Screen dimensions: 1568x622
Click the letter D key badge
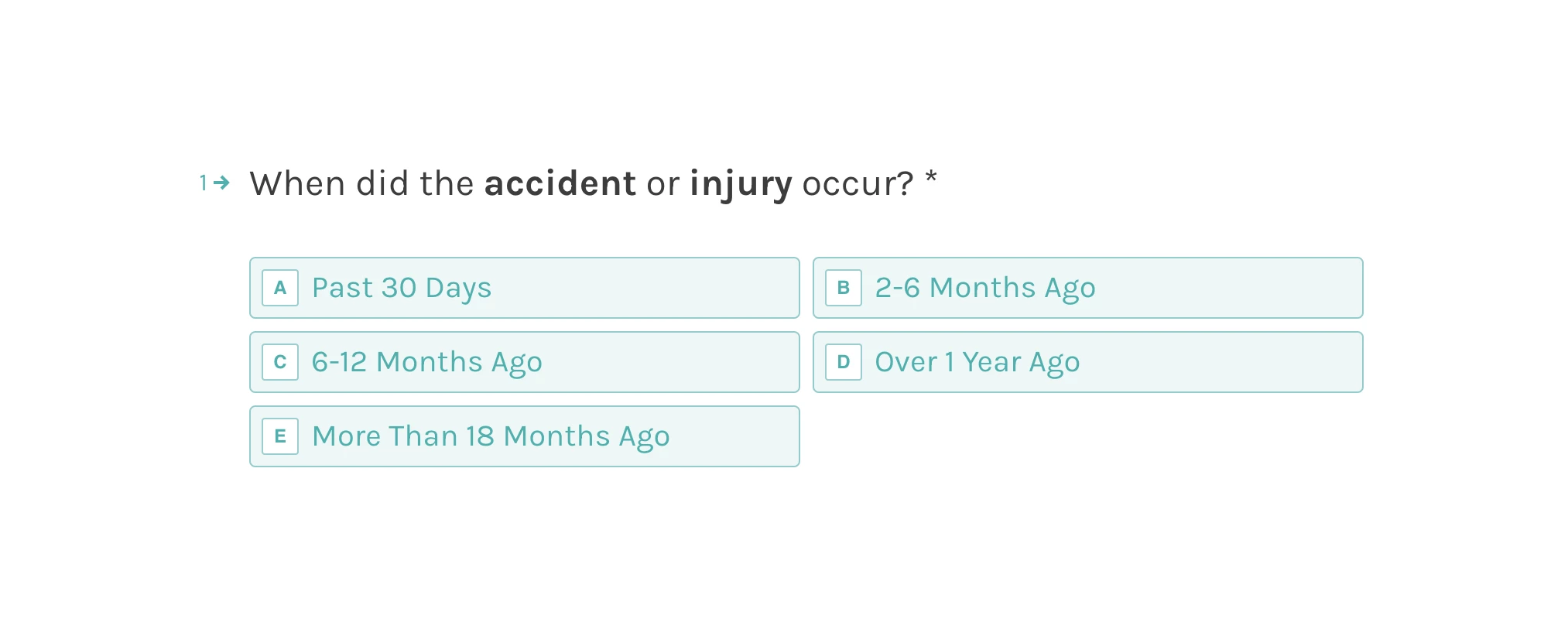tap(844, 362)
